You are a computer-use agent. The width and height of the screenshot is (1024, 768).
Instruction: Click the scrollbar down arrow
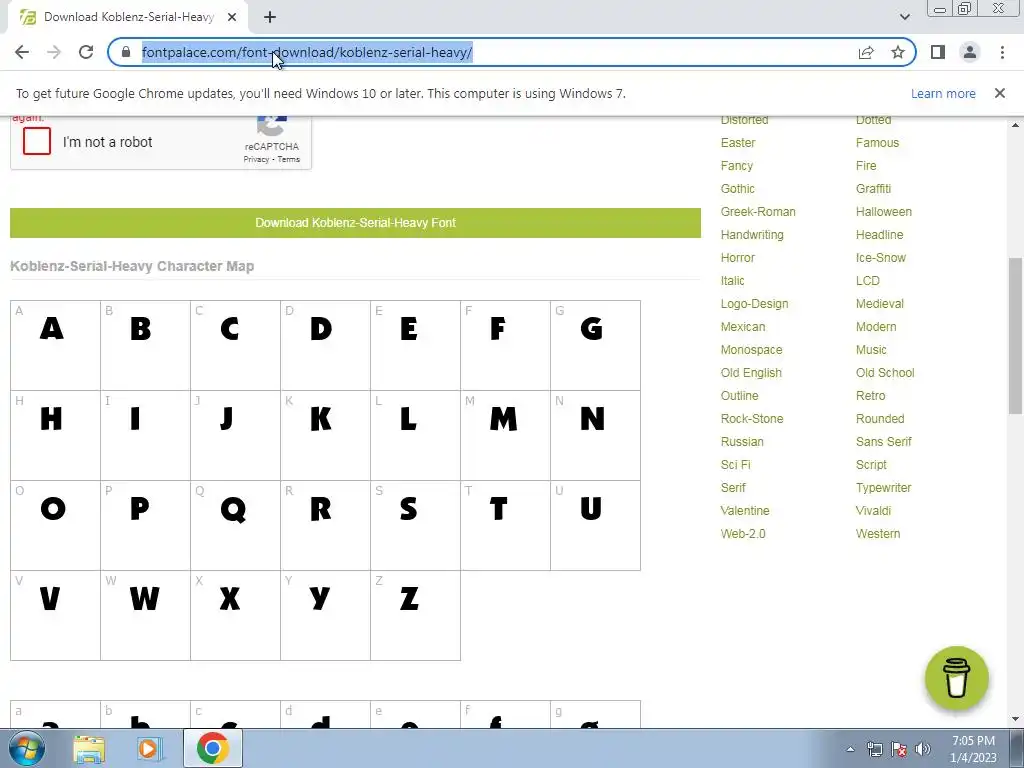[x=1015, y=719]
